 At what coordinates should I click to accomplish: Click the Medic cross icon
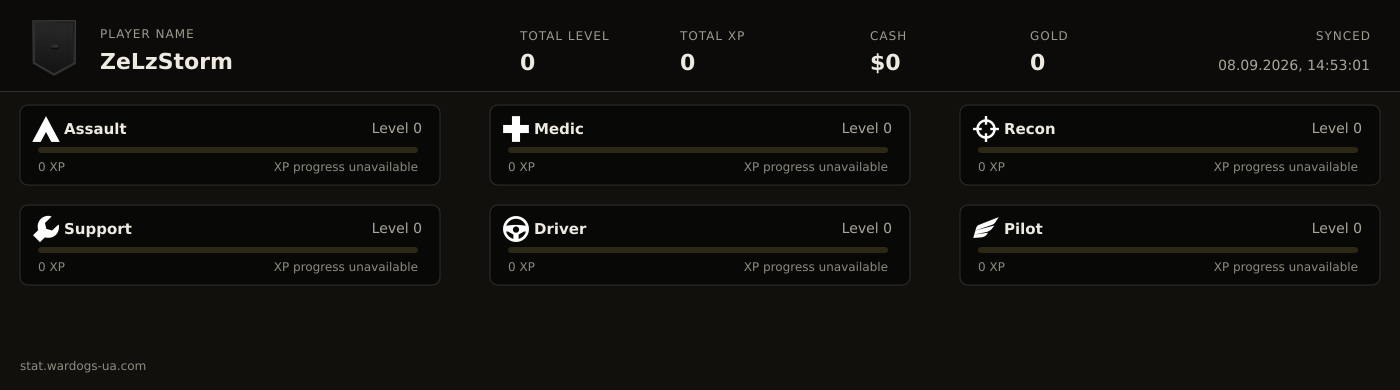coord(516,129)
